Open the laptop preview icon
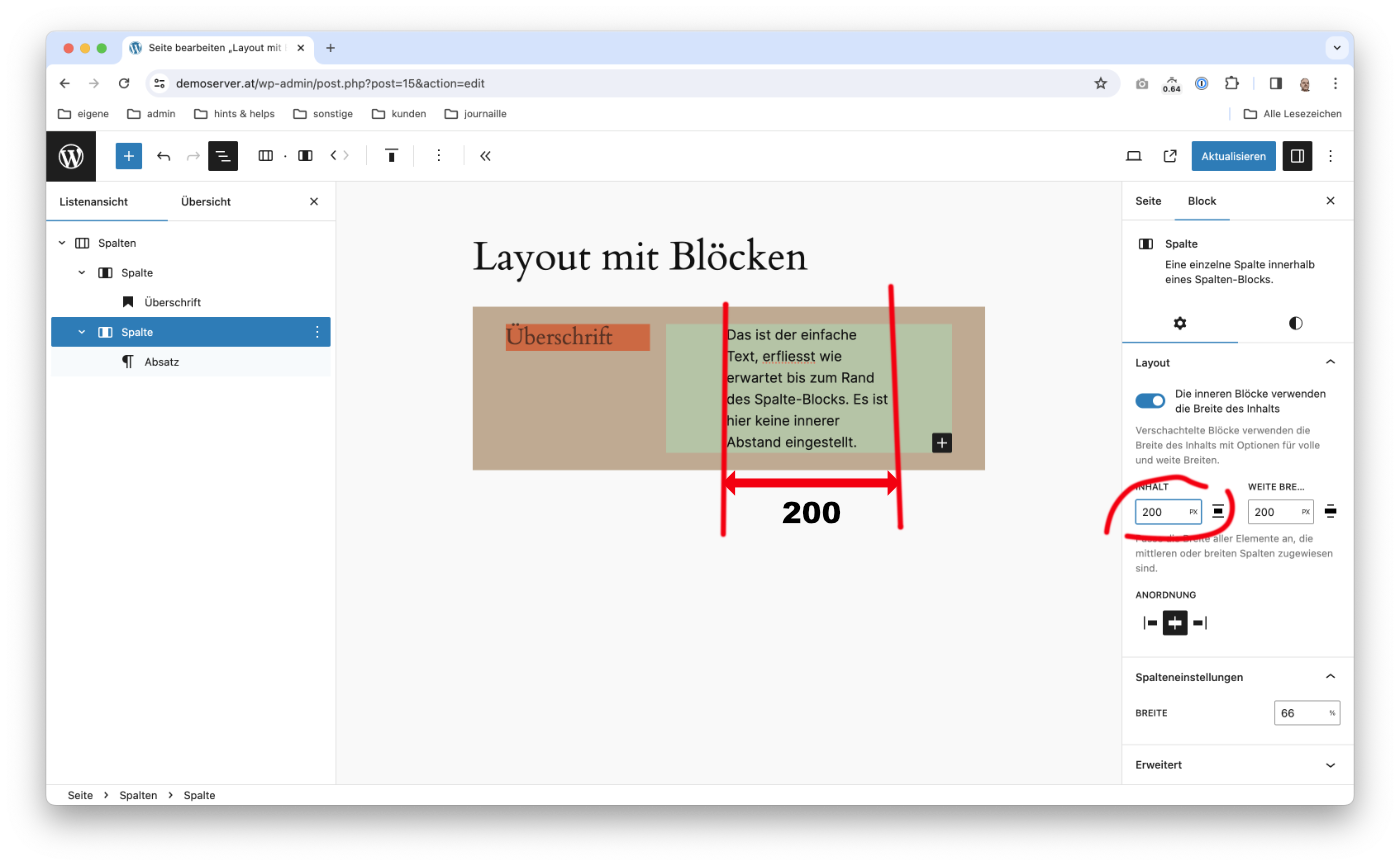Image resolution: width=1400 pixels, height=866 pixels. click(1134, 156)
